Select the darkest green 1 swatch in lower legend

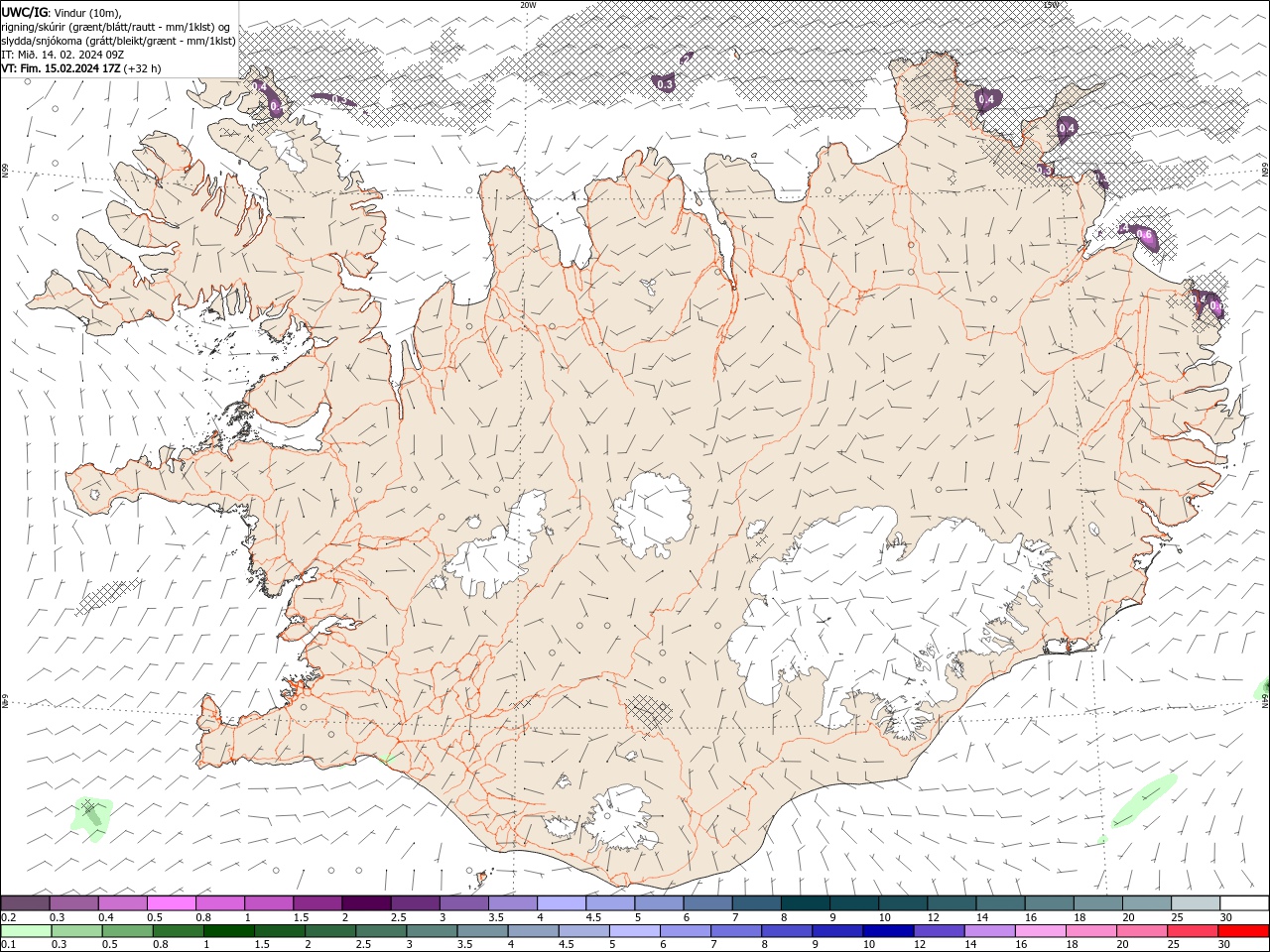coord(229,931)
